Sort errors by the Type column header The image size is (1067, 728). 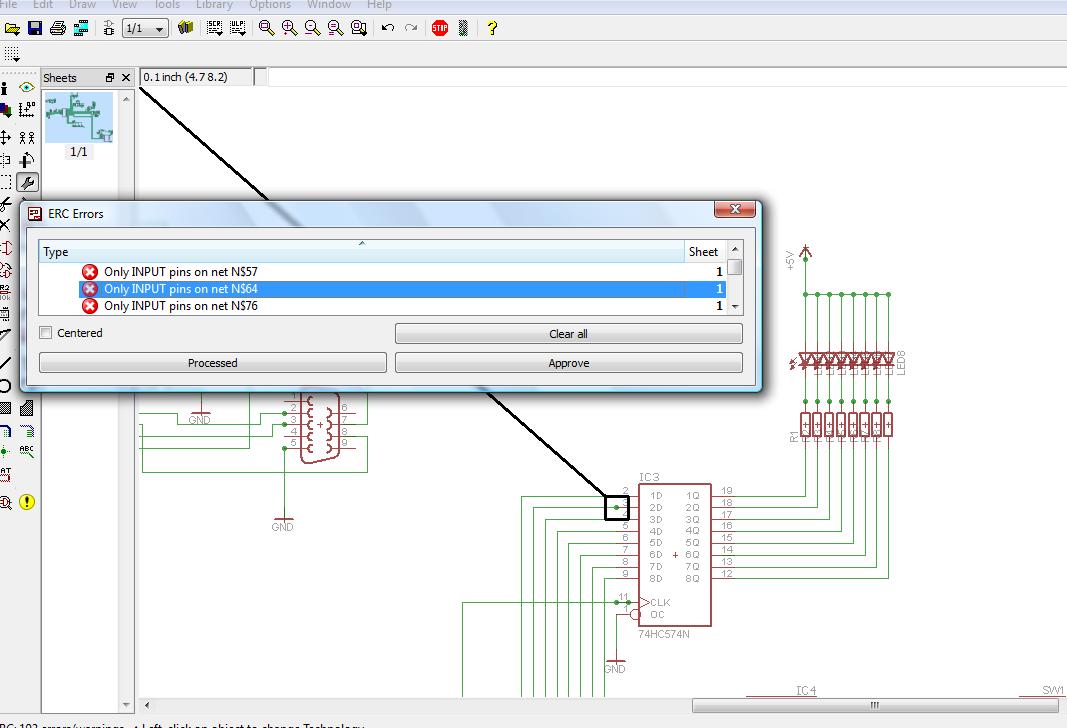tap(360, 252)
